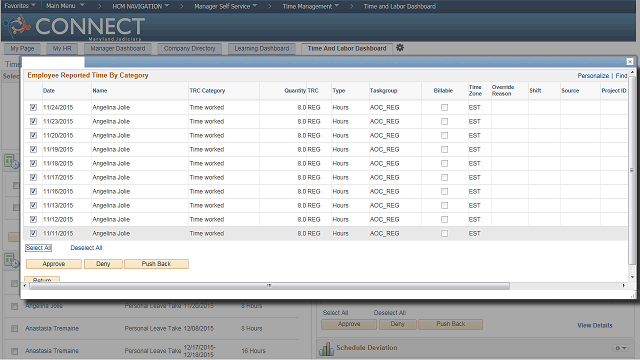Open the Company Directory tab
The height and width of the screenshot is (360, 640).
pyautogui.click(x=189, y=49)
